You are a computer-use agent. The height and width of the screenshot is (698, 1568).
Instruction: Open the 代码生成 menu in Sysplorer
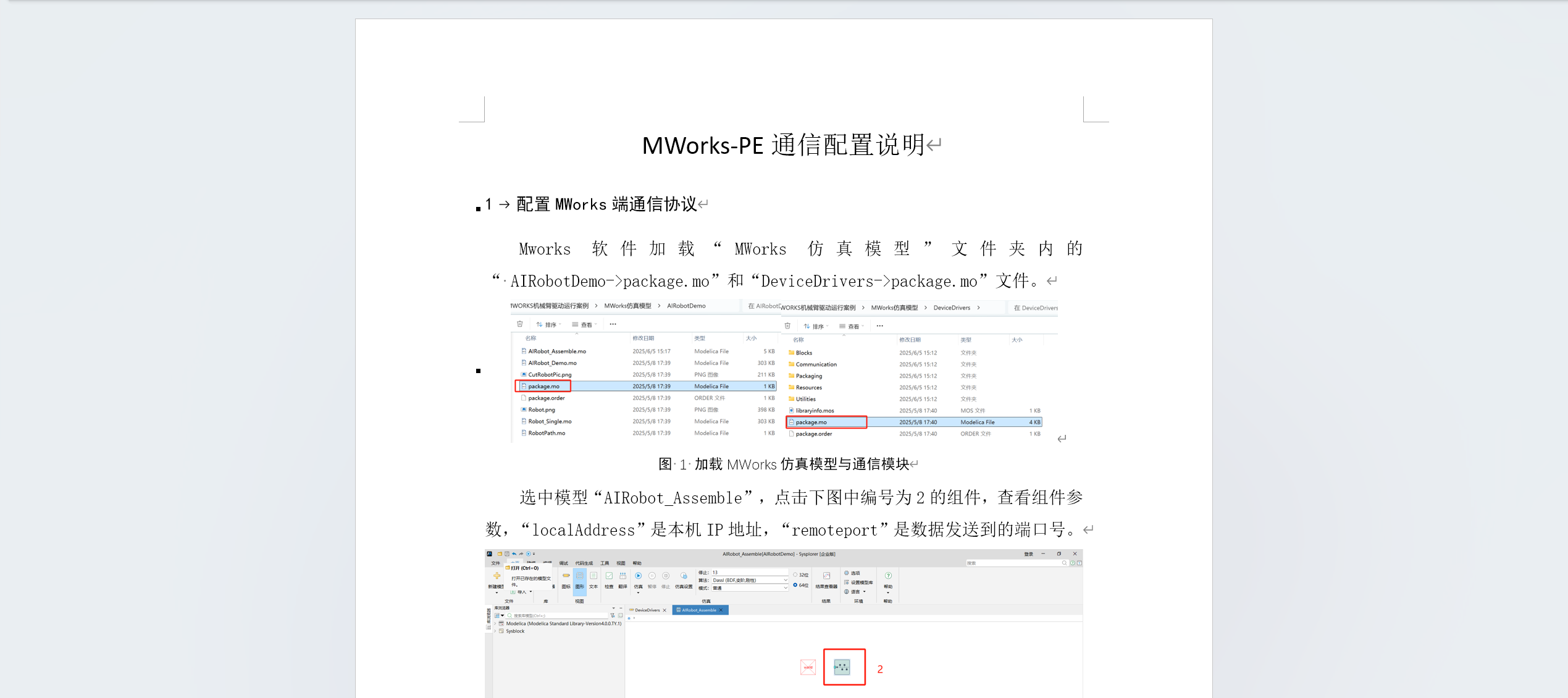(x=584, y=563)
